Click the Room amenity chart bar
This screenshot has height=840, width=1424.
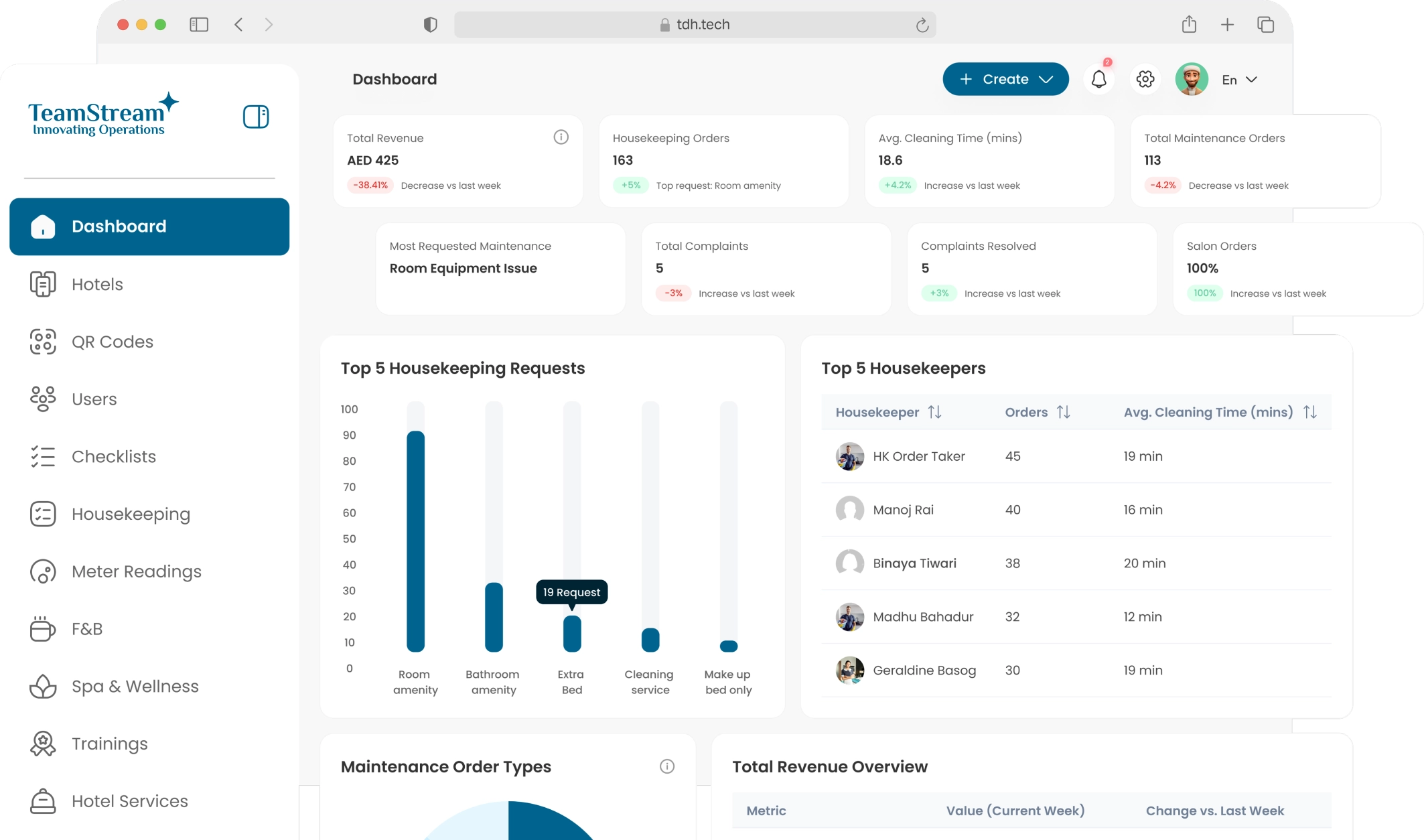(415, 540)
